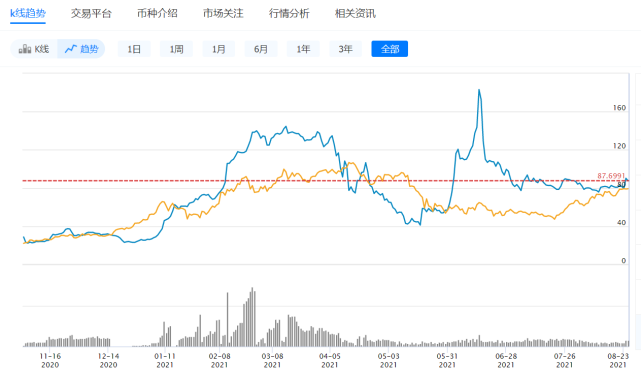Click the 160 y-axis value
This screenshot has width=641, height=378.
coord(619,108)
